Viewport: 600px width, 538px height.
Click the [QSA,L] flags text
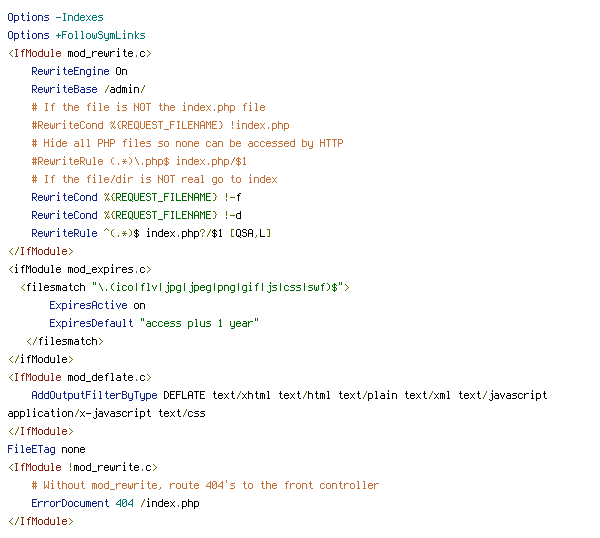point(250,233)
